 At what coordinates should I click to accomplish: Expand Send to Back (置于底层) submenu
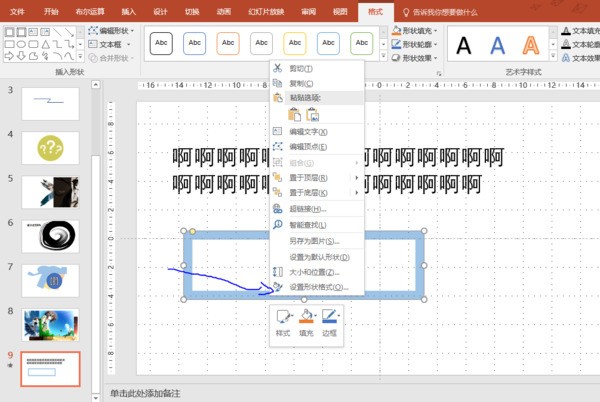(308, 193)
